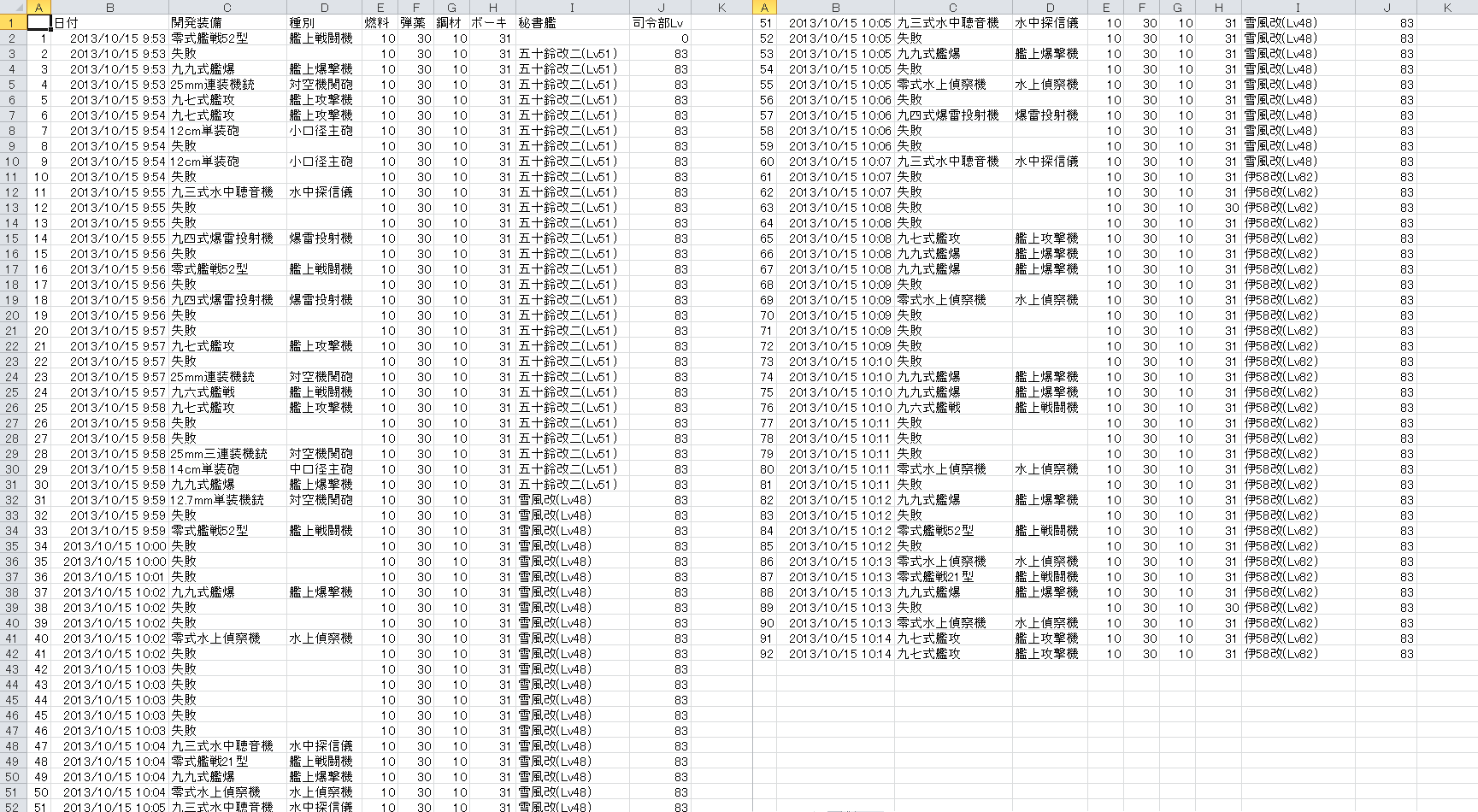Image resolution: width=1478 pixels, height=812 pixels.
Task: Select the 燃料 header cell
Action: point(380,23)
